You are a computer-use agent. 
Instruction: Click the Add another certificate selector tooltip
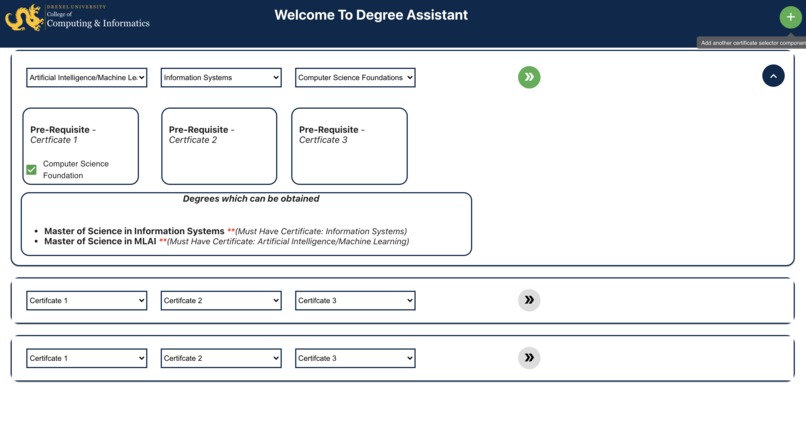[x=752, y=43]
